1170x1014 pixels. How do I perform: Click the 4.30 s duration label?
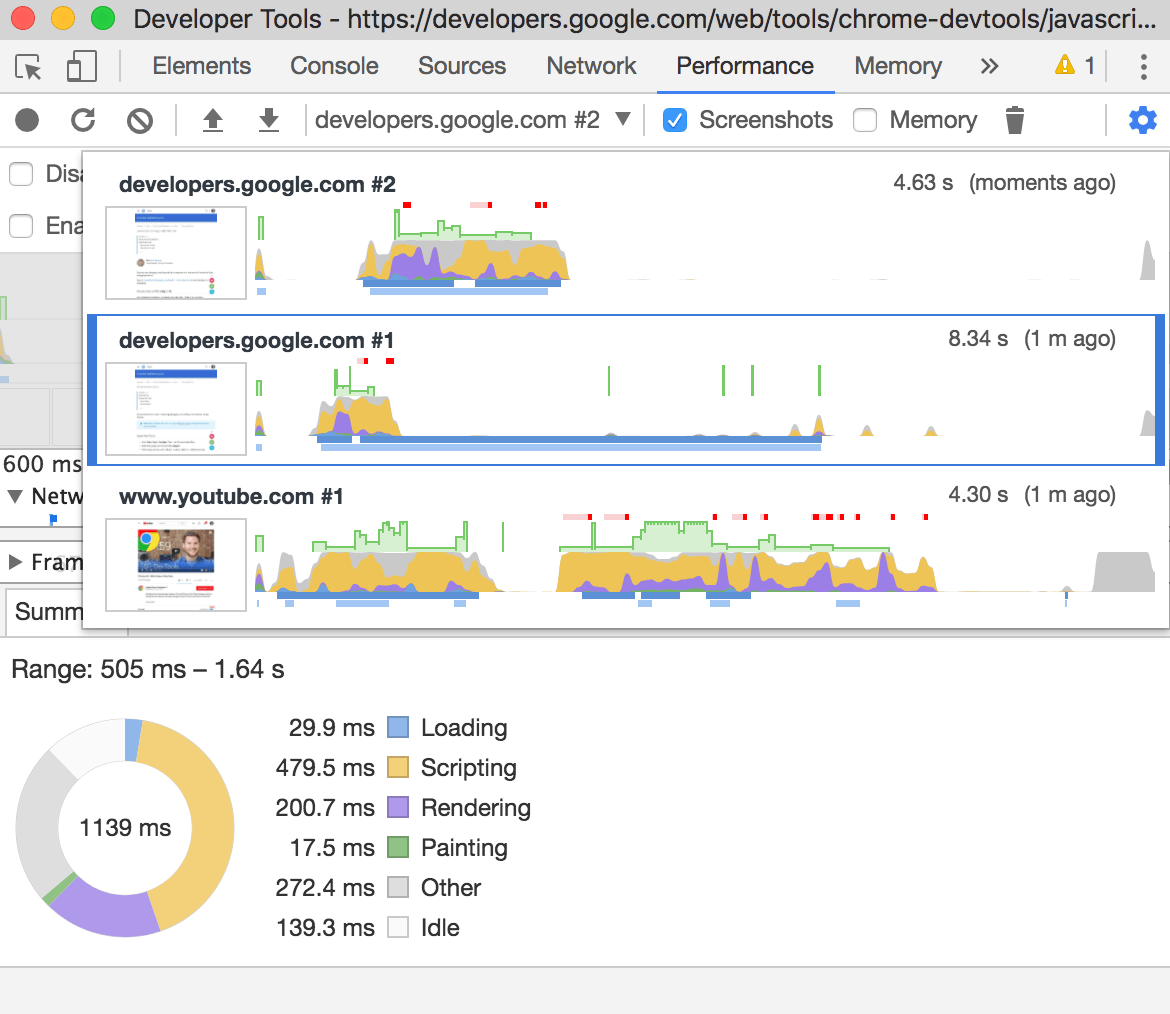coord(977,495)
